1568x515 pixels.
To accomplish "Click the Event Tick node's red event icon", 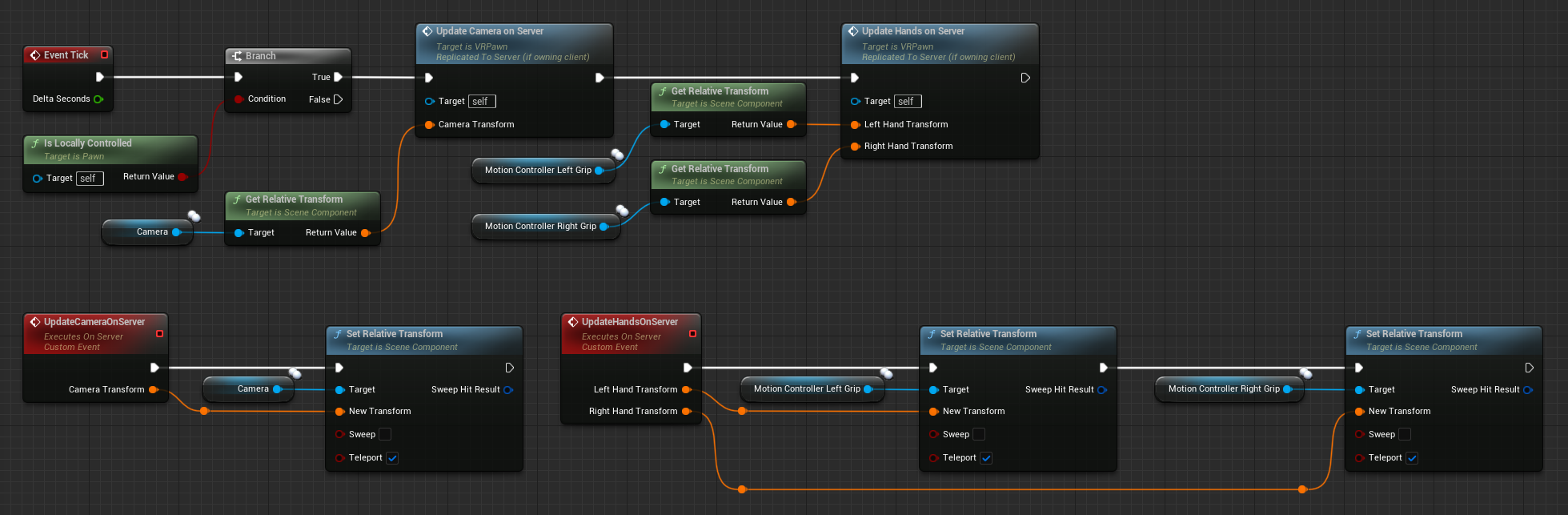I will 34,55.
